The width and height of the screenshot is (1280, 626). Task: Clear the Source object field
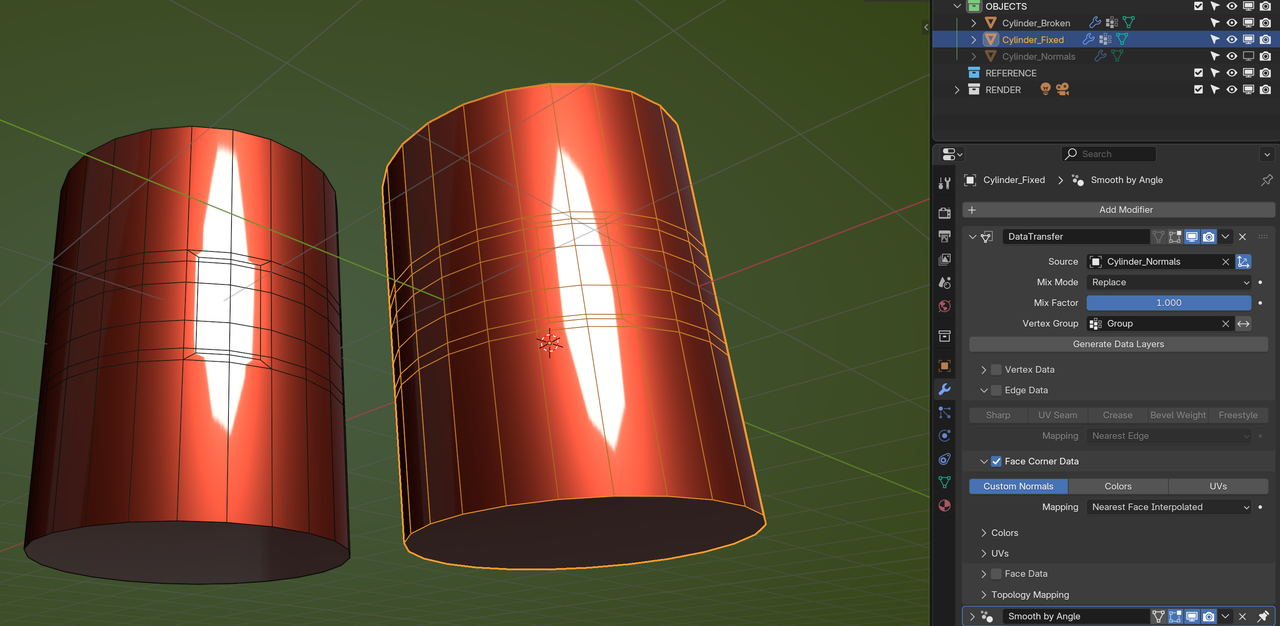[x=1226, y=262]
